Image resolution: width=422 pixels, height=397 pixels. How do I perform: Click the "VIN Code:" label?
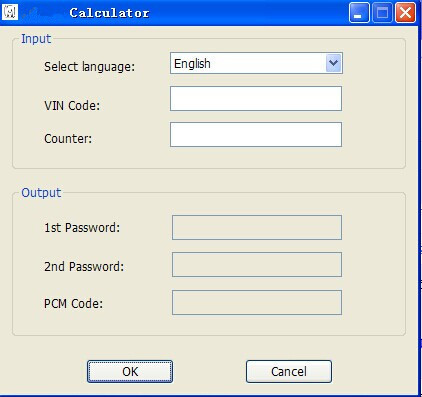click(72, 106)
